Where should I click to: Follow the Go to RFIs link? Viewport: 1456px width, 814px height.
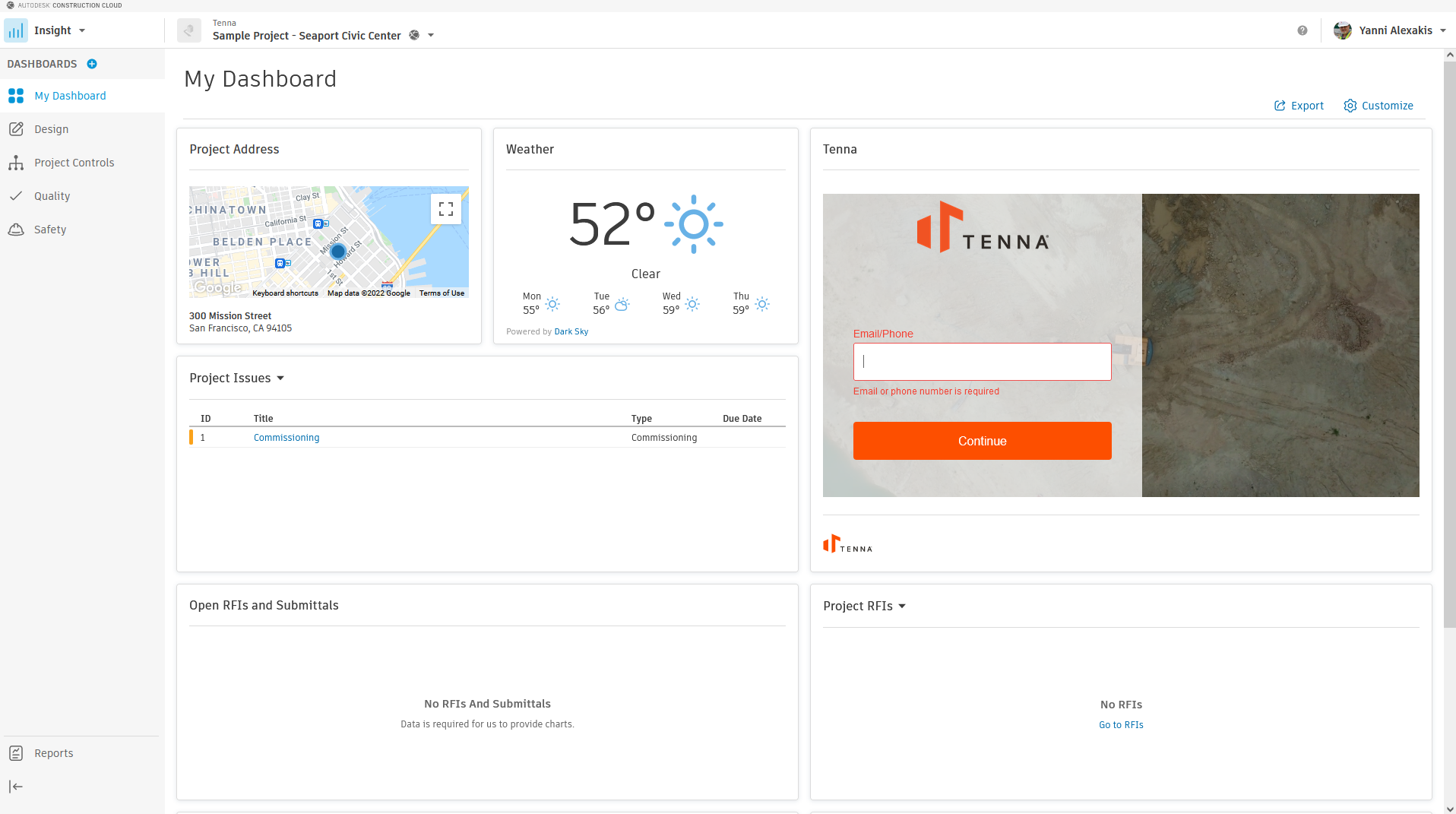coord(1121,725)
